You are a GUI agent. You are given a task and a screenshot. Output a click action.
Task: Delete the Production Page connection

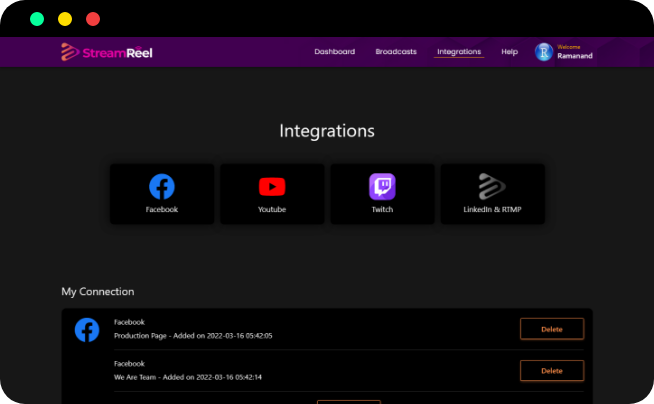552,329
